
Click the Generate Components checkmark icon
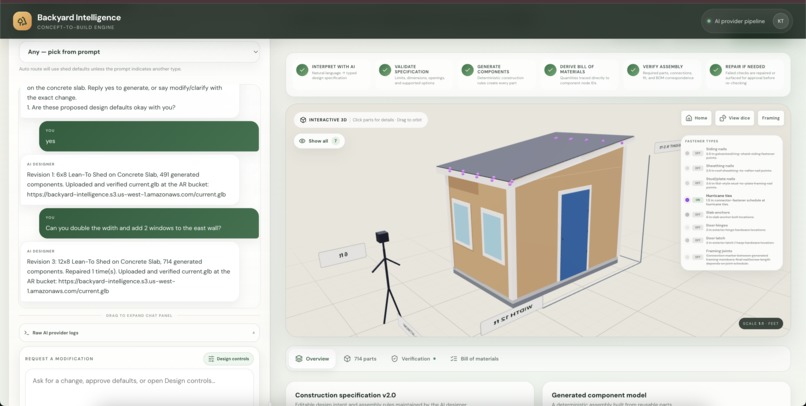pyautogui.click(x=467, y=70)
